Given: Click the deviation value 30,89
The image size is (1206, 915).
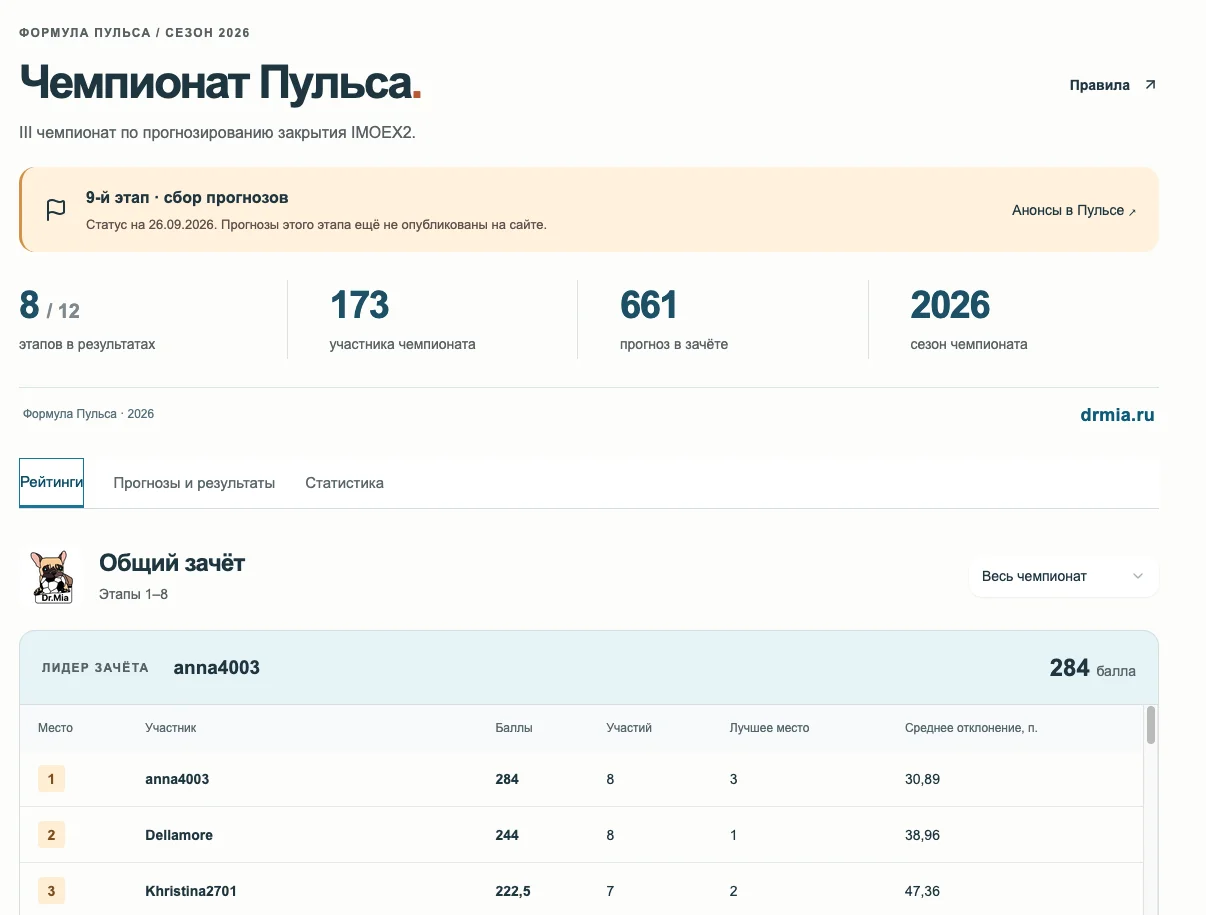Looking at the screenshot, I should tap(922, 779).
